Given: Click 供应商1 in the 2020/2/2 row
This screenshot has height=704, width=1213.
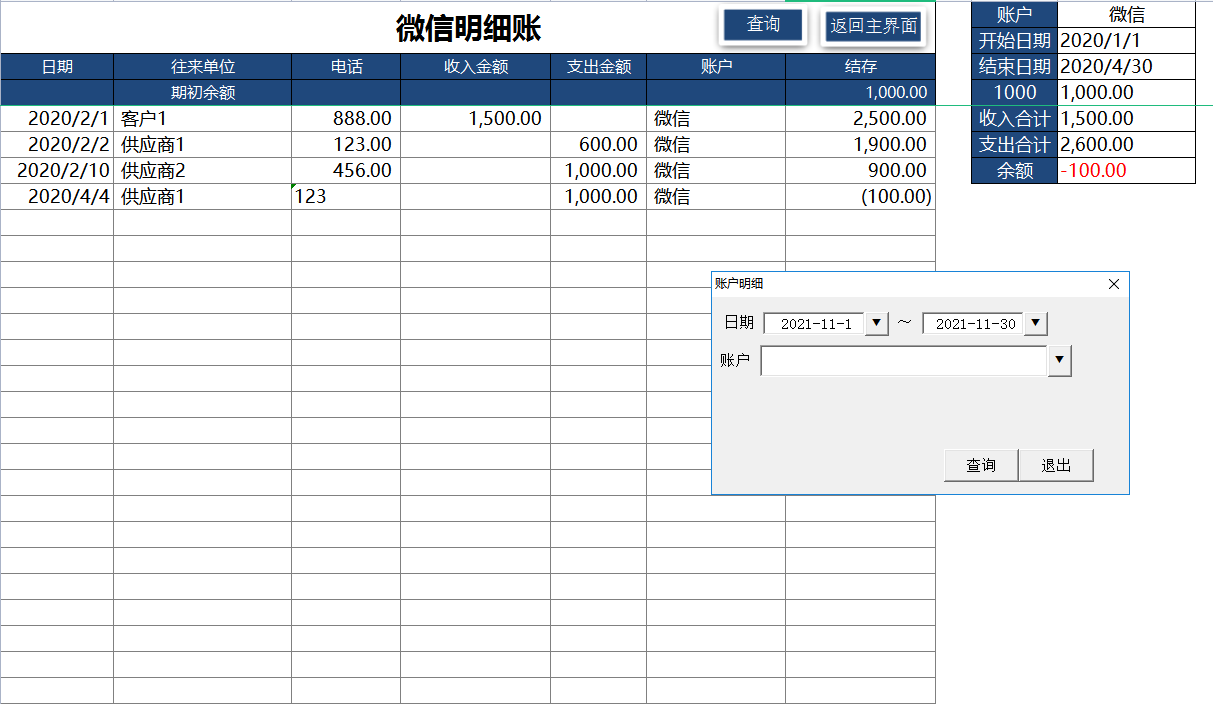Looking at the screenshot, I should pos(203,145).
